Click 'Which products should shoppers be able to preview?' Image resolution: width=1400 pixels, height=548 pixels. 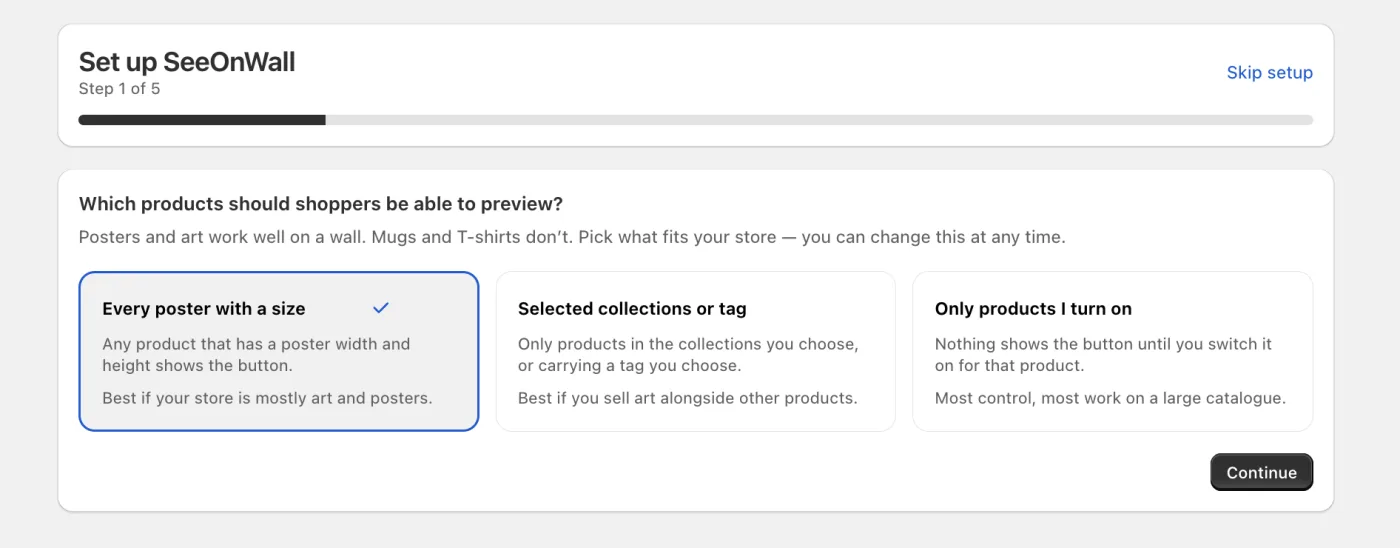point(321,204)
